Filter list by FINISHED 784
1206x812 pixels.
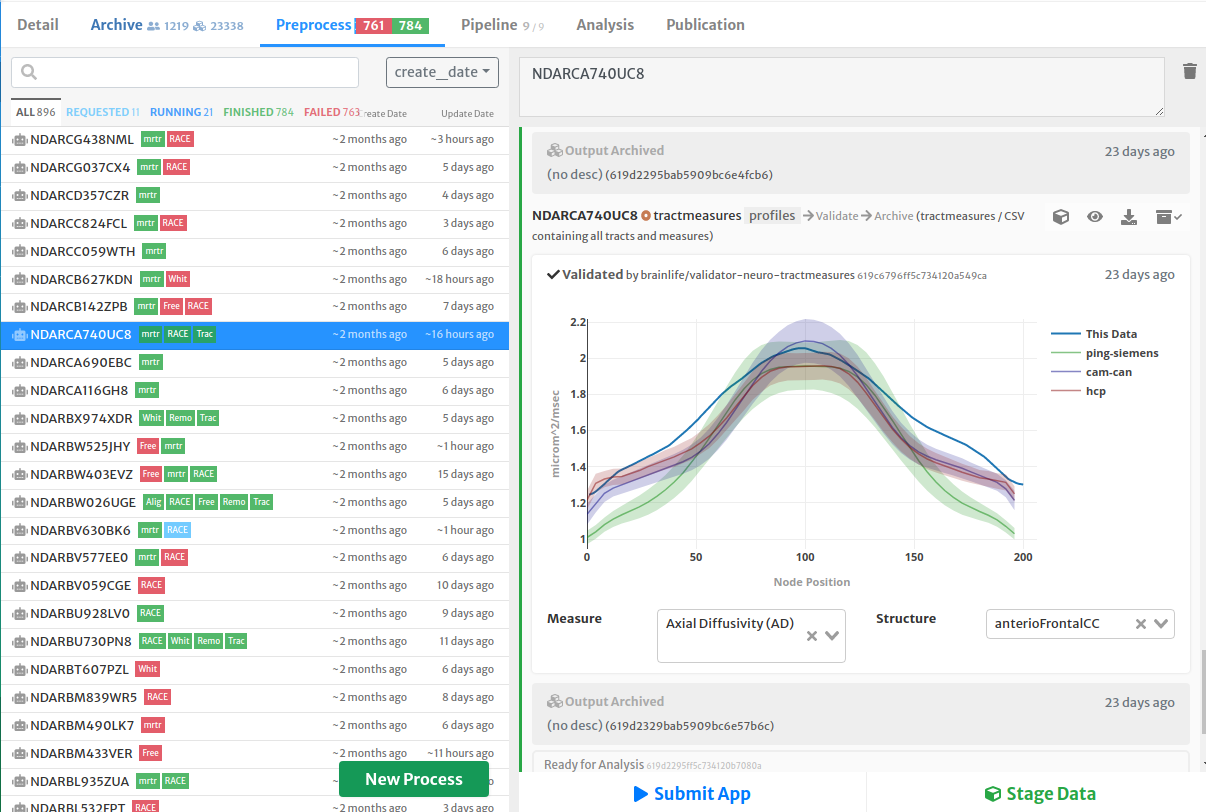(258, 112)
